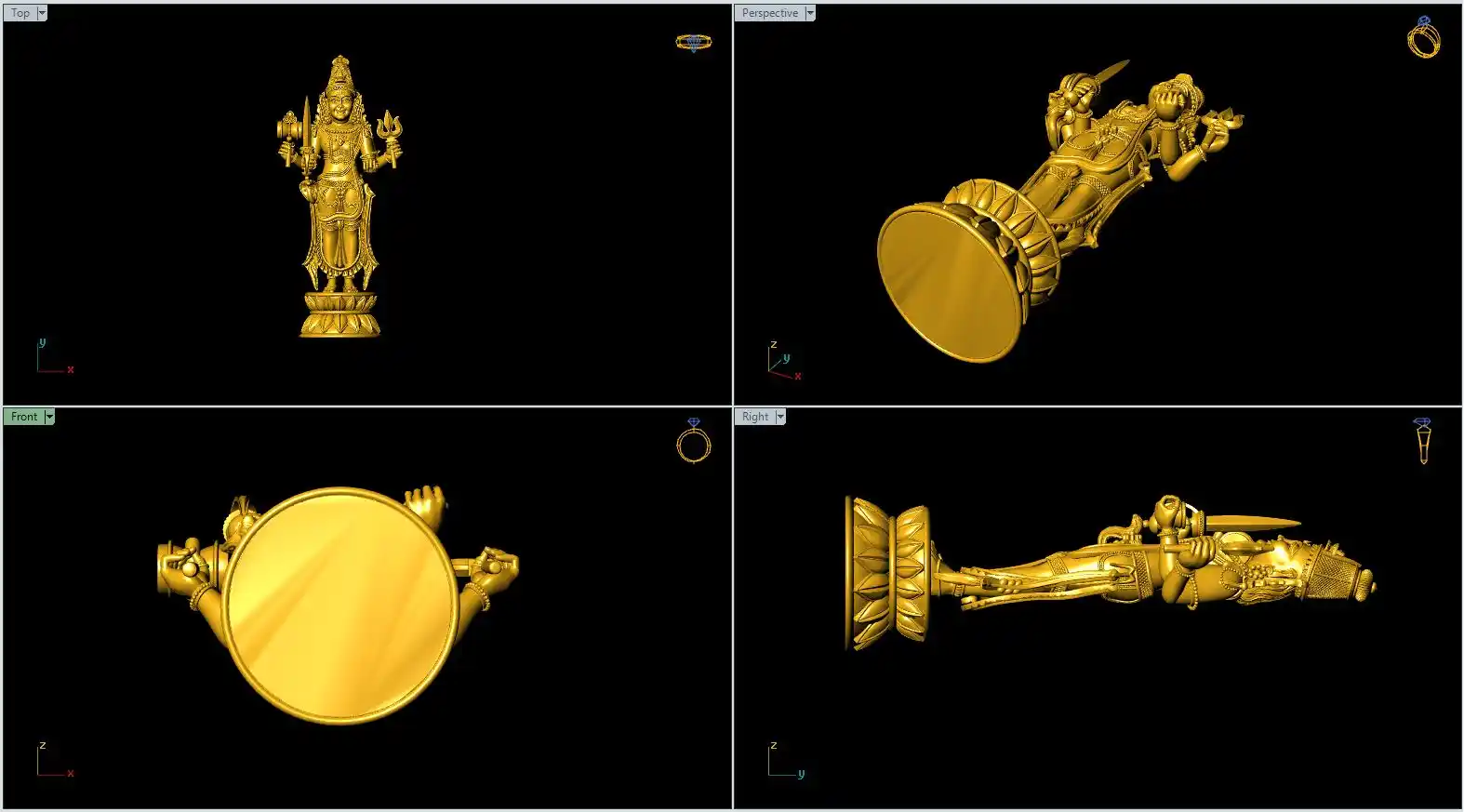This screenshot has height=812, width=1464.
Task: Activate the Top viewport title label
Action: point(20,13)
